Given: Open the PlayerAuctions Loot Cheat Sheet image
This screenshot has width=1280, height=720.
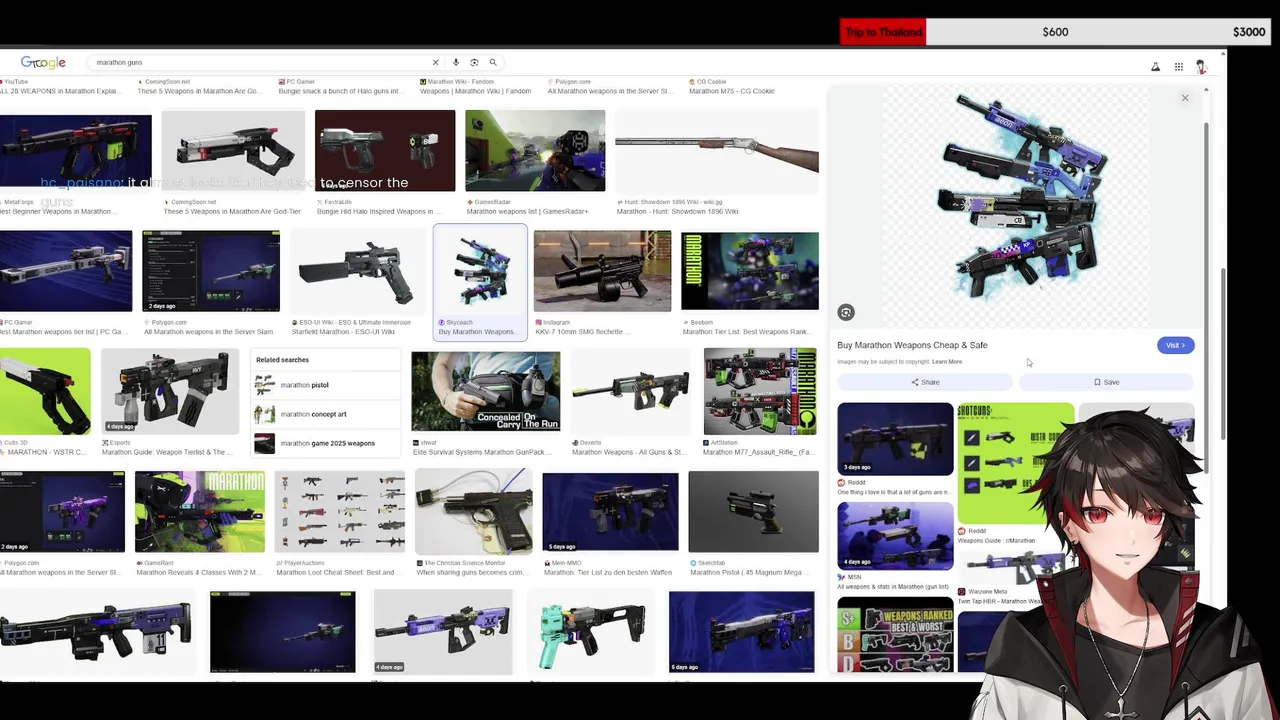Looking at the screenshot, I should [x=340, y=512].
